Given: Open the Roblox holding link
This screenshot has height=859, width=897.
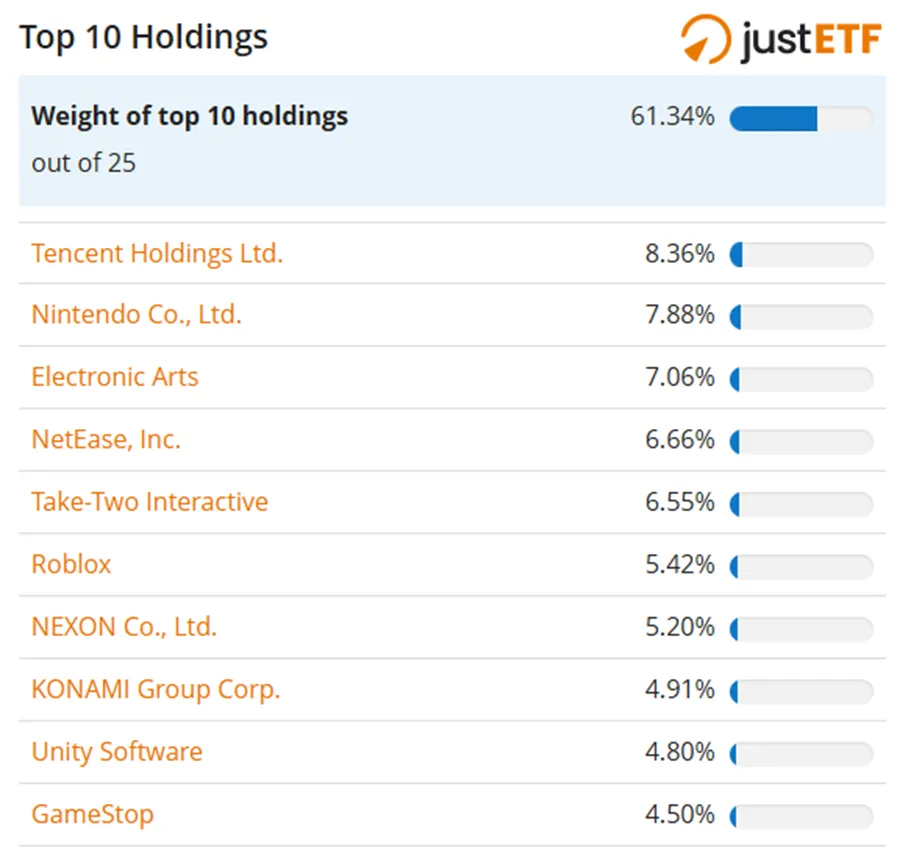Looking at the screenshot, I should tap(72, 564).
